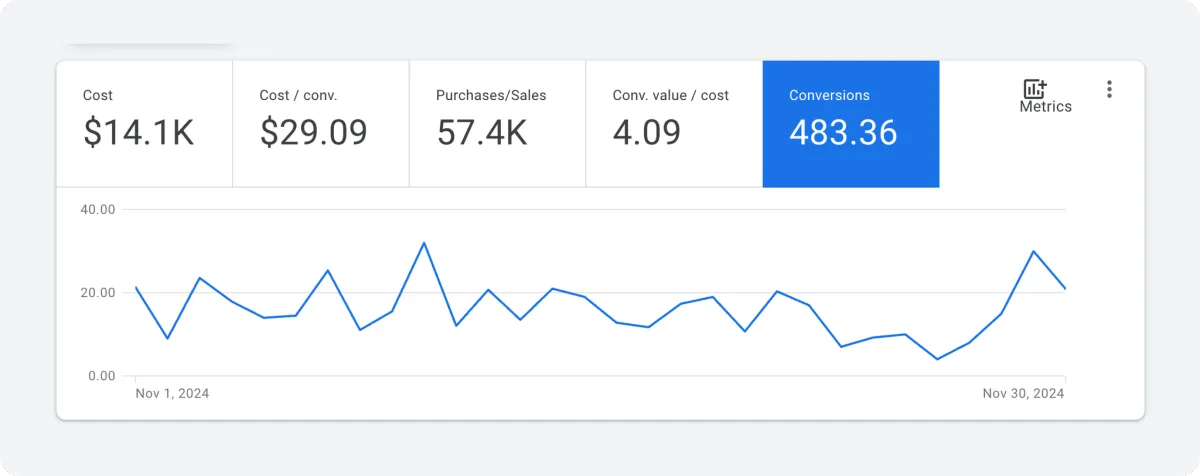The width and height of the screenshot is (1200, 476).
Task: Click the Nov 1, 2024 axis label
Action: pyautogui.click(x=172, y=394)
